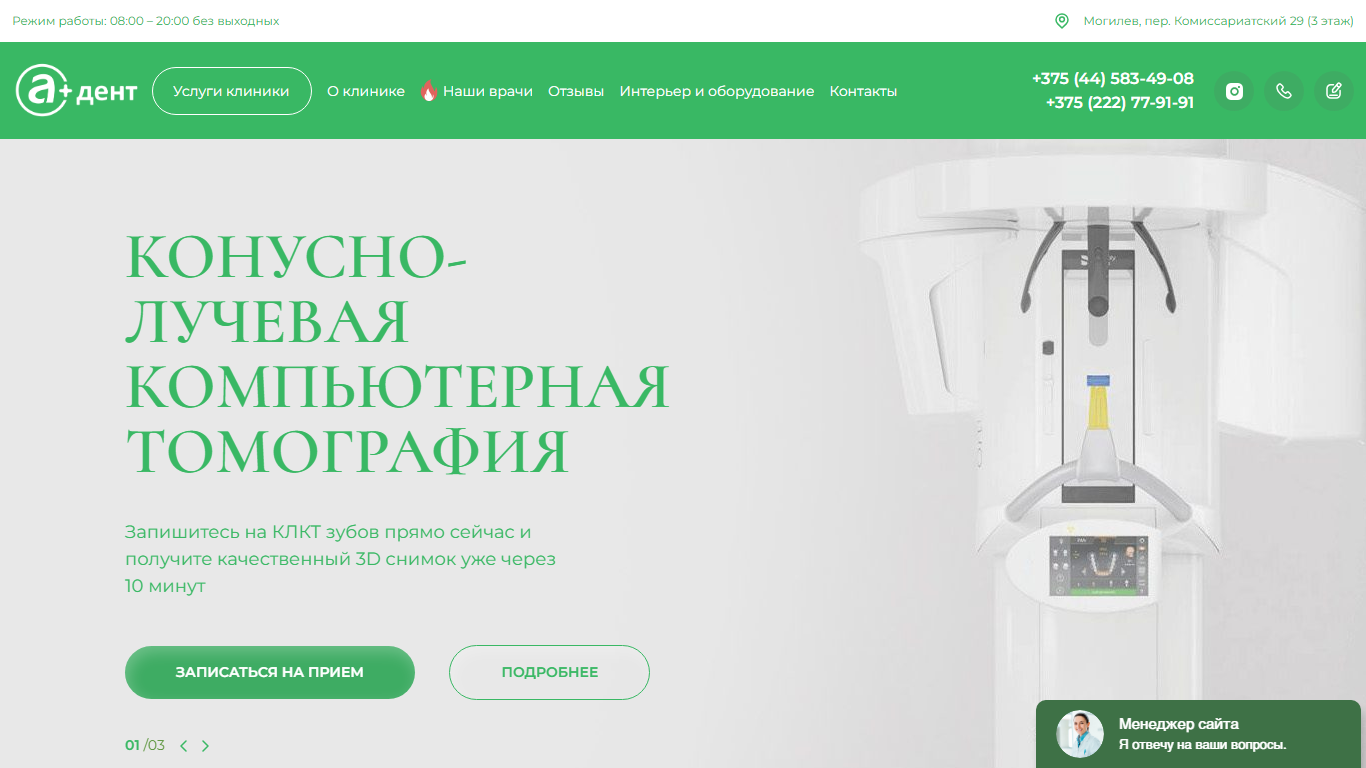Open the Отзывы section
Image resolution: width=1366 pixels, height=768 pixels.
576,91
